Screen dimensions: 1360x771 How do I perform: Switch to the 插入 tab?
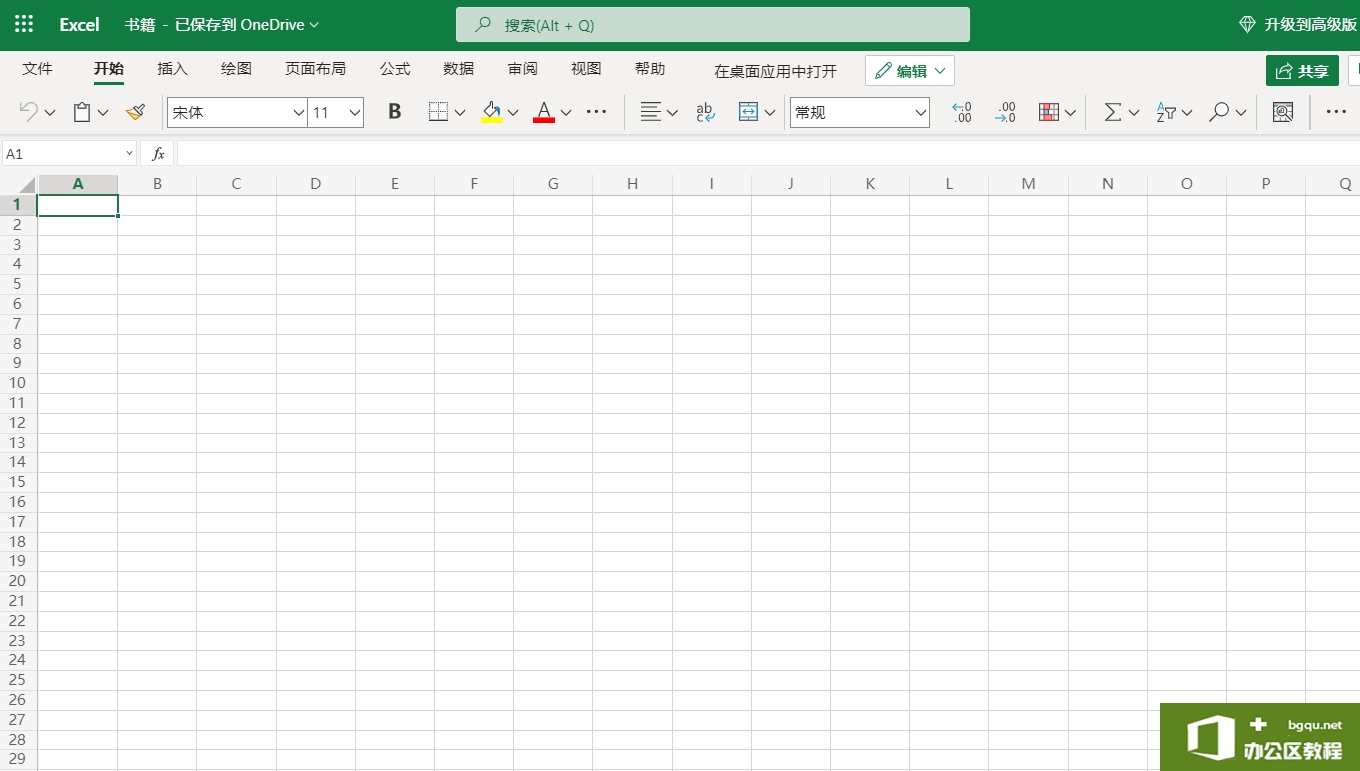point(173,69)
